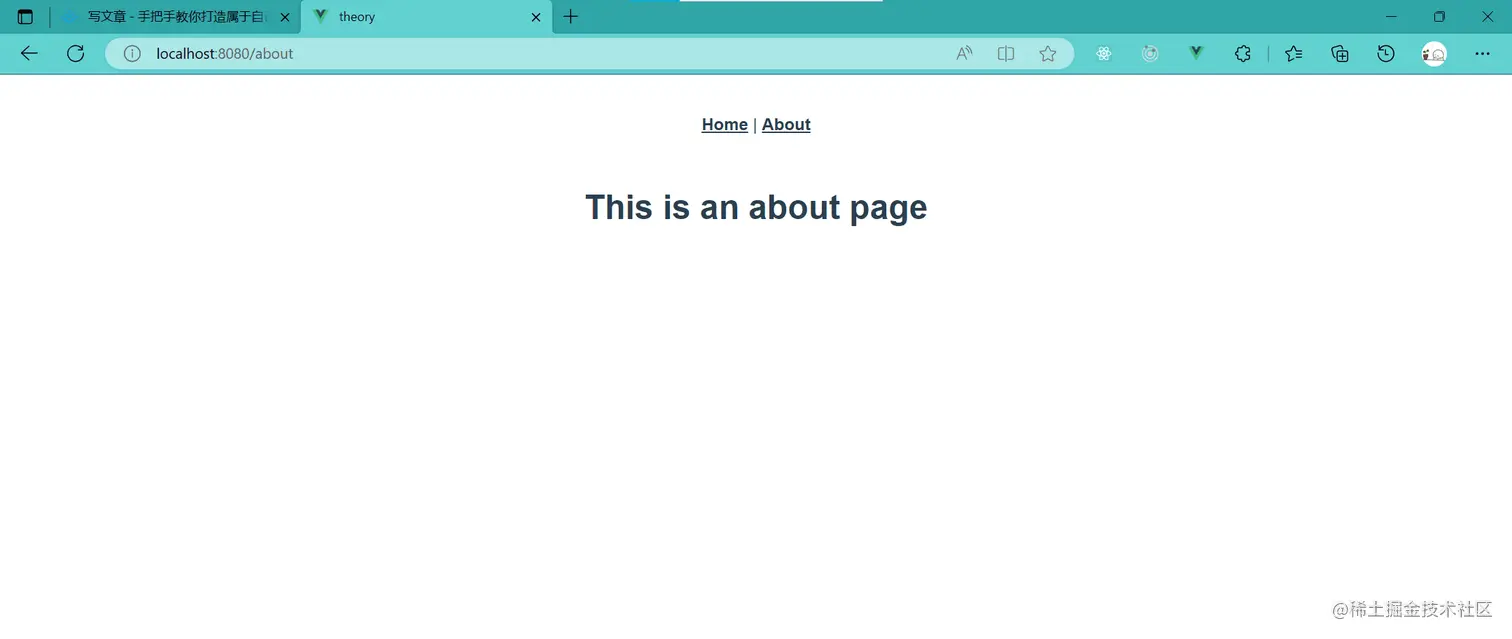Reload the current page
The image size is (1512, 639).
[75, 53]
